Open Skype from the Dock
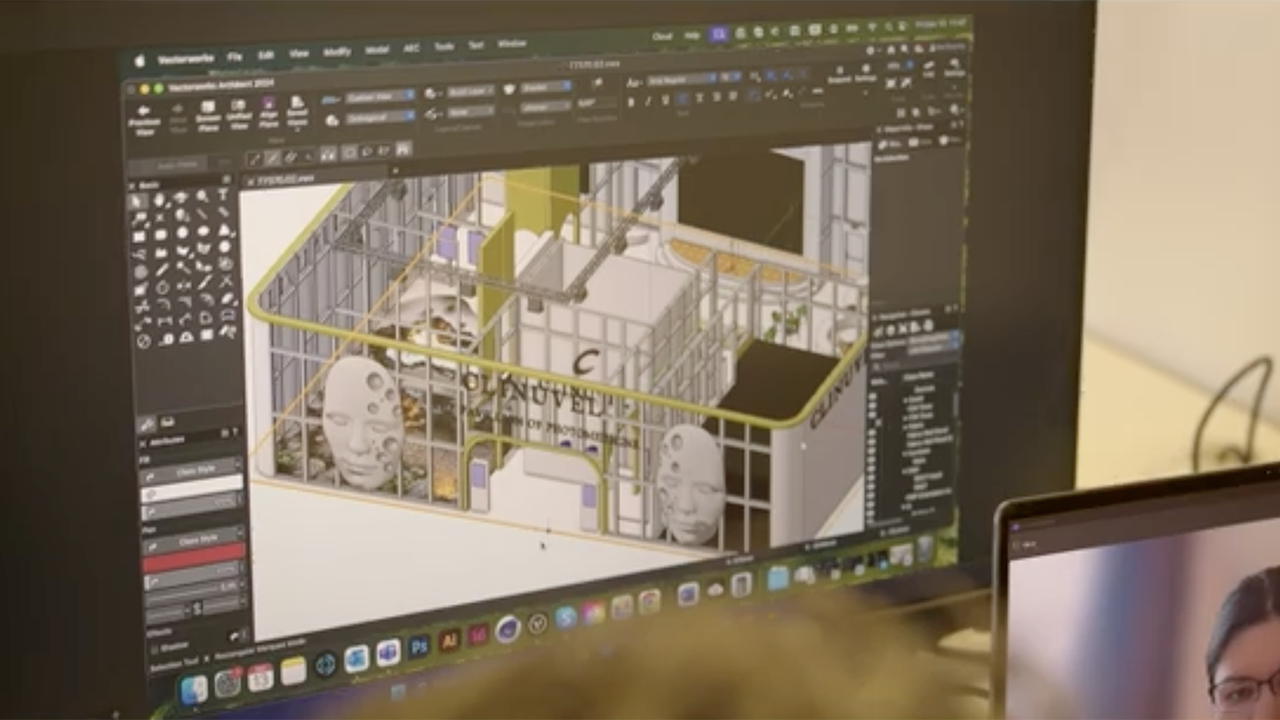The width and height of the screenshot is (1280, 720). pyautogui.click(x=566, y=616)
